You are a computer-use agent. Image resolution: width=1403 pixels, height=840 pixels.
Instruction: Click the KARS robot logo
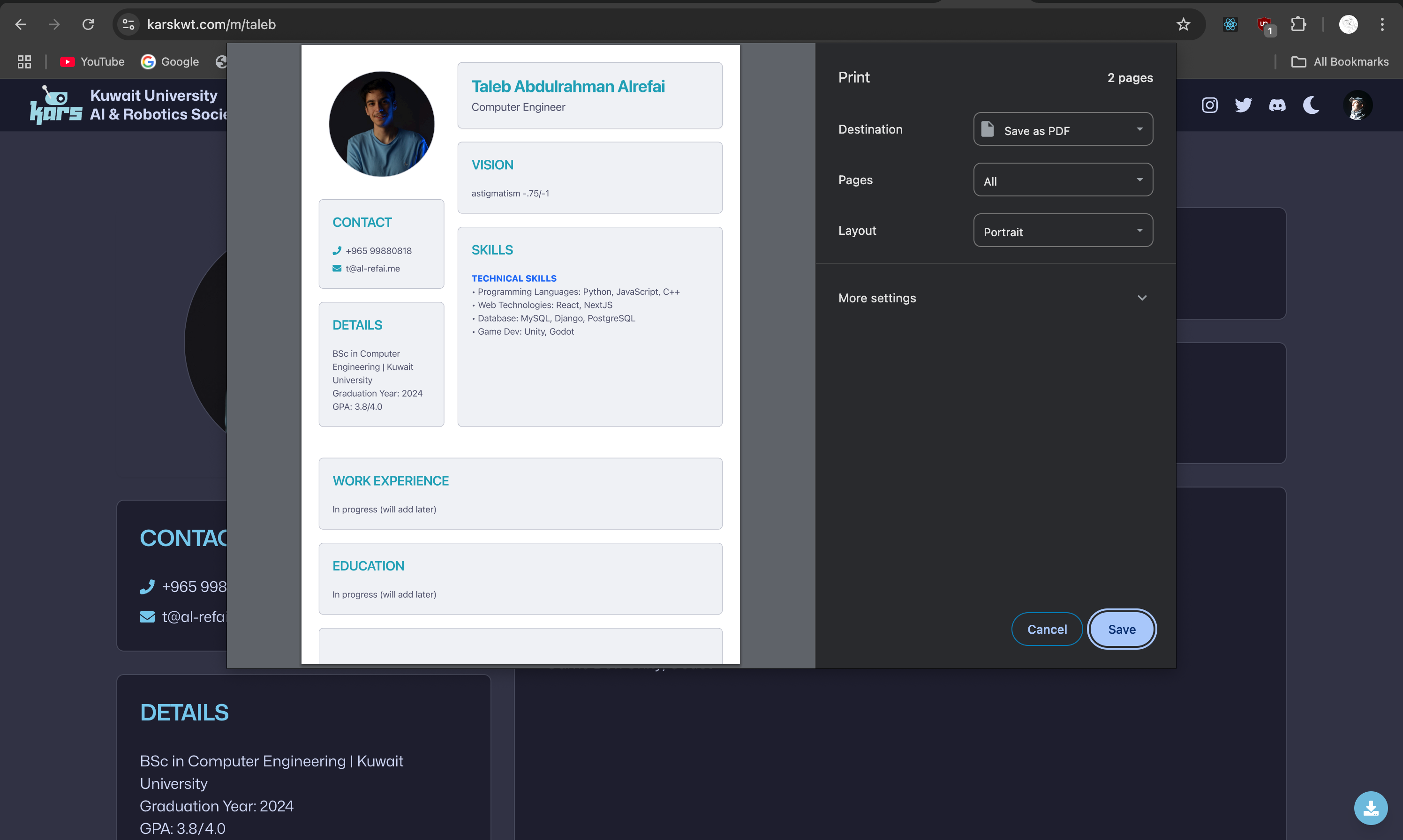(55, 105)
